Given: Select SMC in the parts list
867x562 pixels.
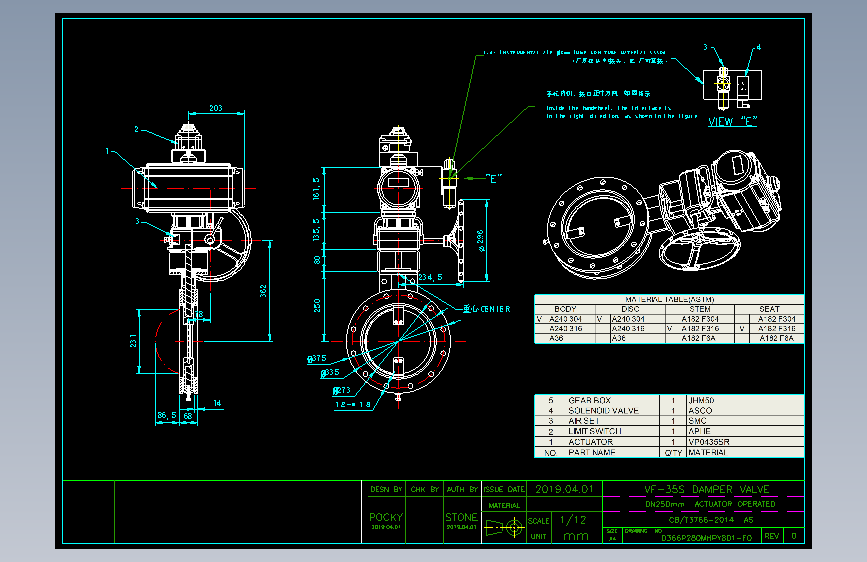Looking at the screenshot, I should coord(697,421).
